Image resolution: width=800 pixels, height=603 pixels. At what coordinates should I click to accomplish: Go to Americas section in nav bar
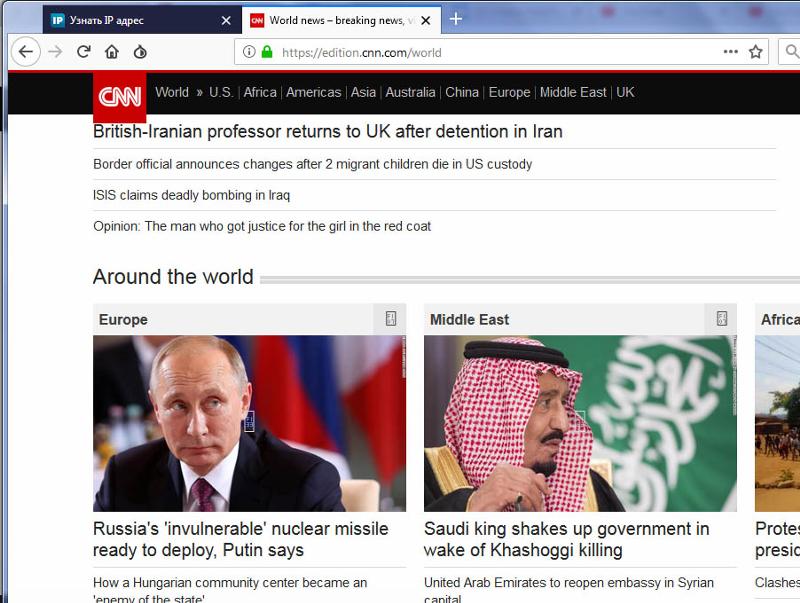[313, 92]
